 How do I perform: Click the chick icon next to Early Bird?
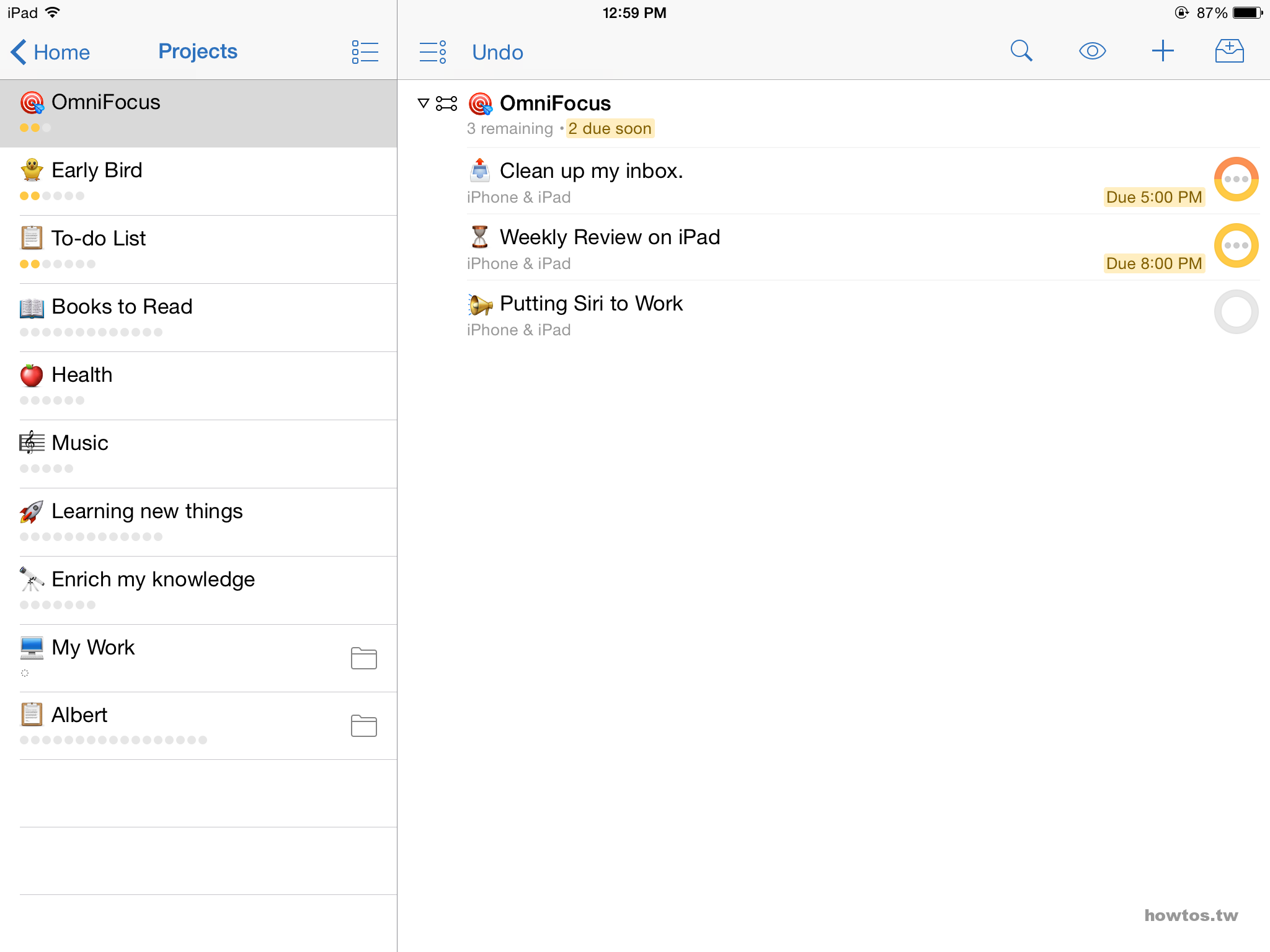tap(32, 170)
